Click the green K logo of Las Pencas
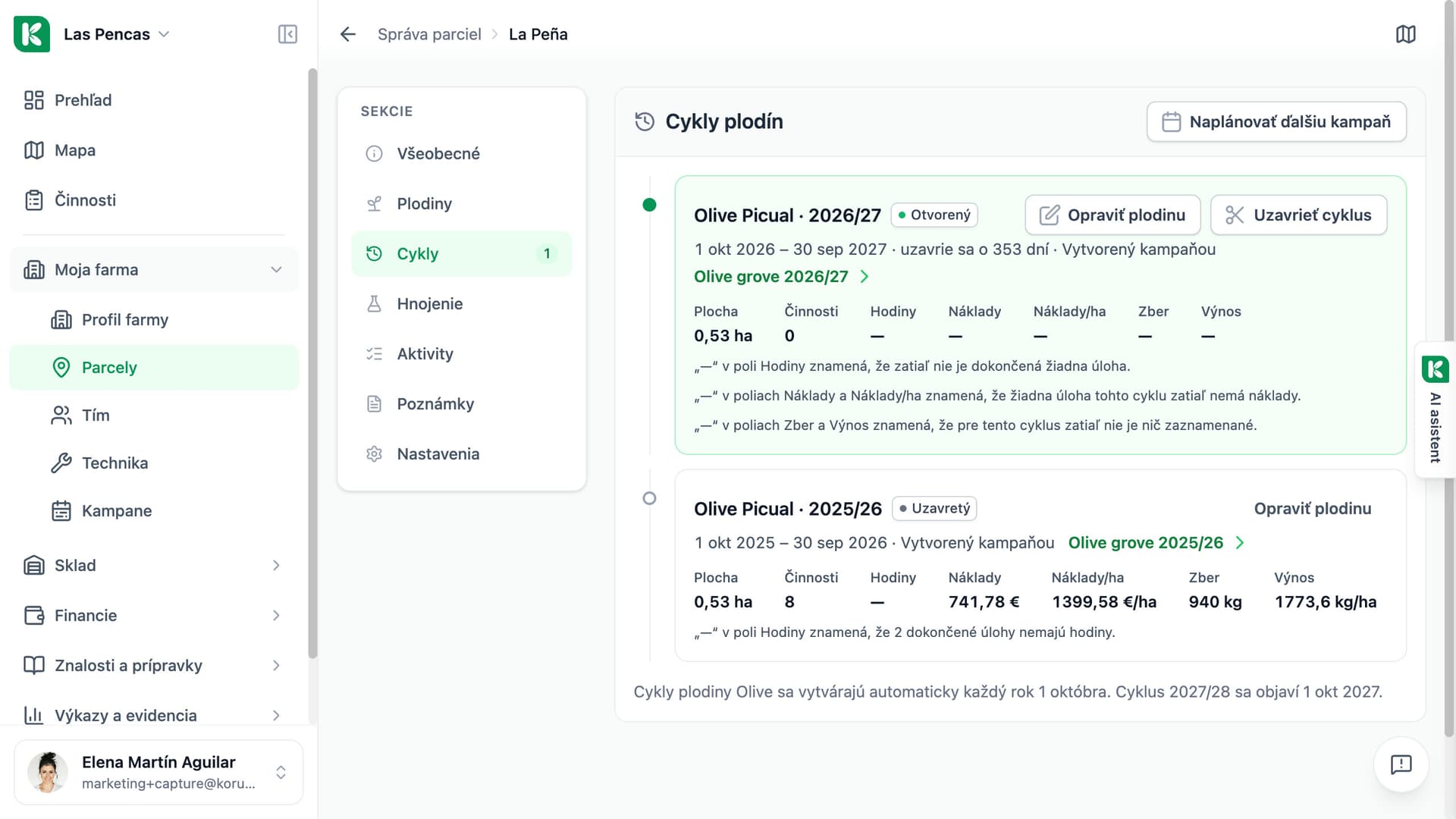 click(32, 34)
